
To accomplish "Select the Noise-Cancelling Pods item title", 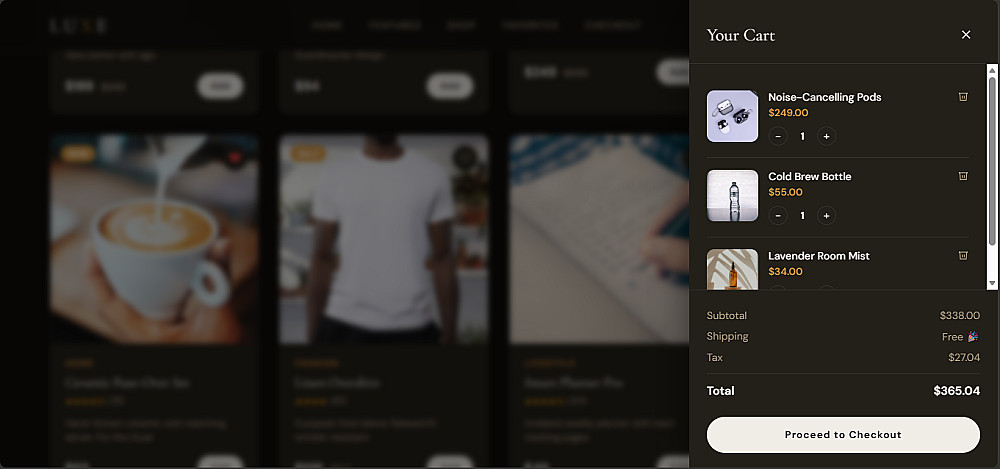I will tap(825, 97).
